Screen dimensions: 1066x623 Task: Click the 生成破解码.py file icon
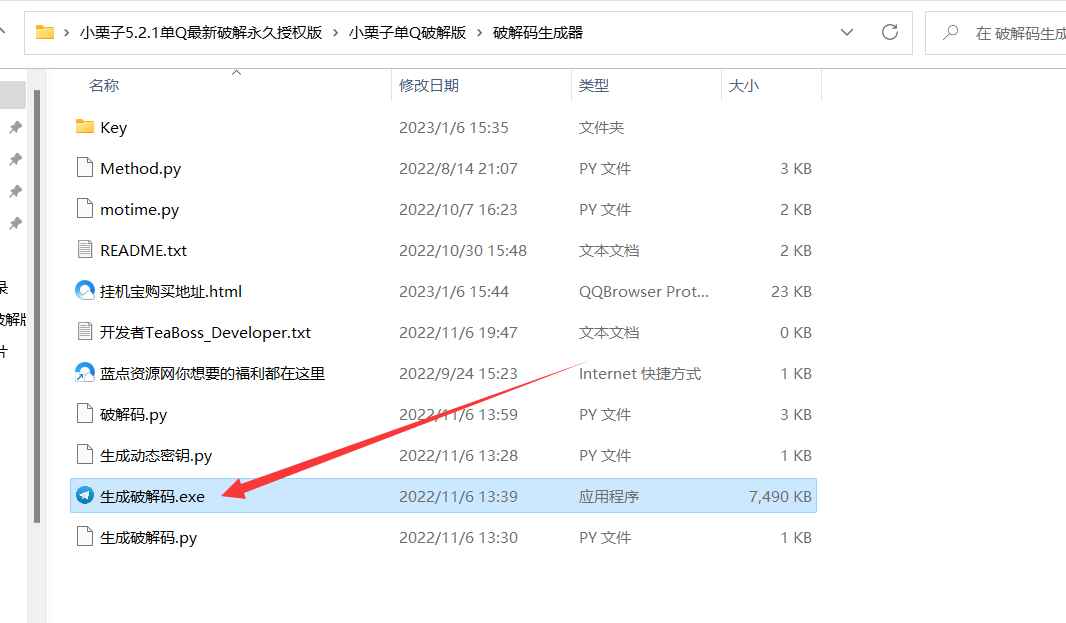[84, 537]
